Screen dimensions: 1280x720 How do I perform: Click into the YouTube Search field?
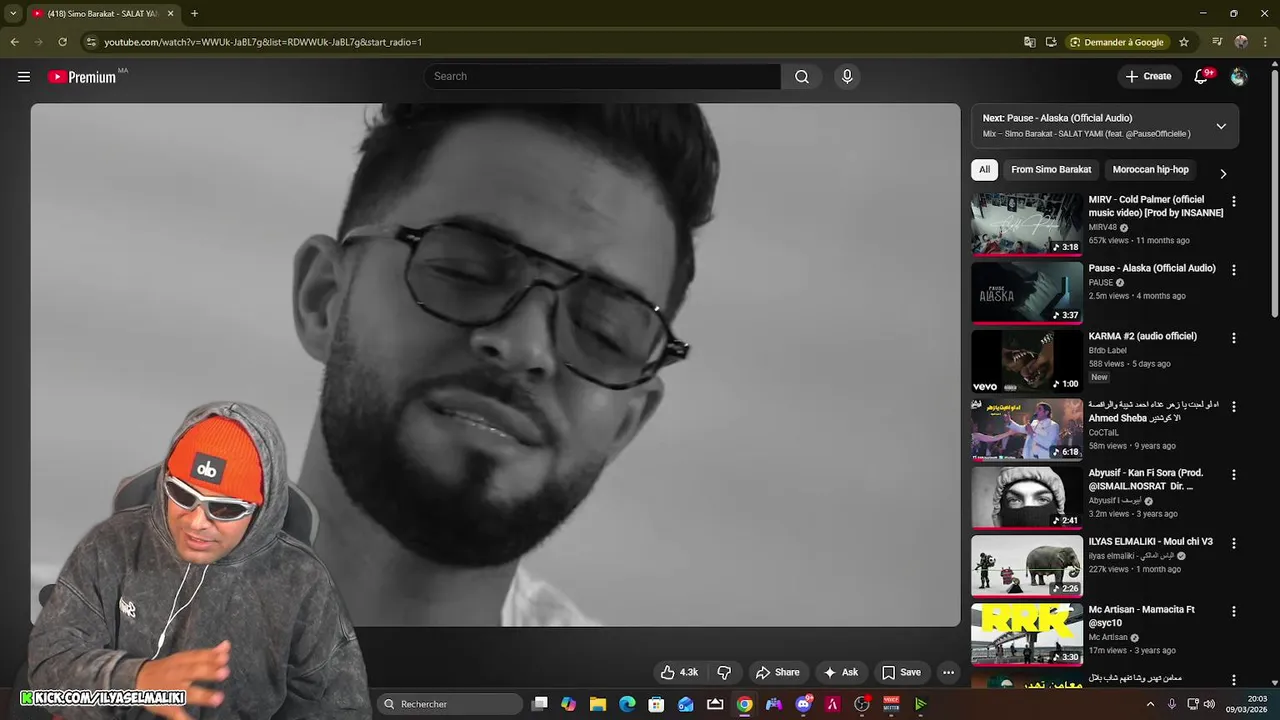coord(603,77)
